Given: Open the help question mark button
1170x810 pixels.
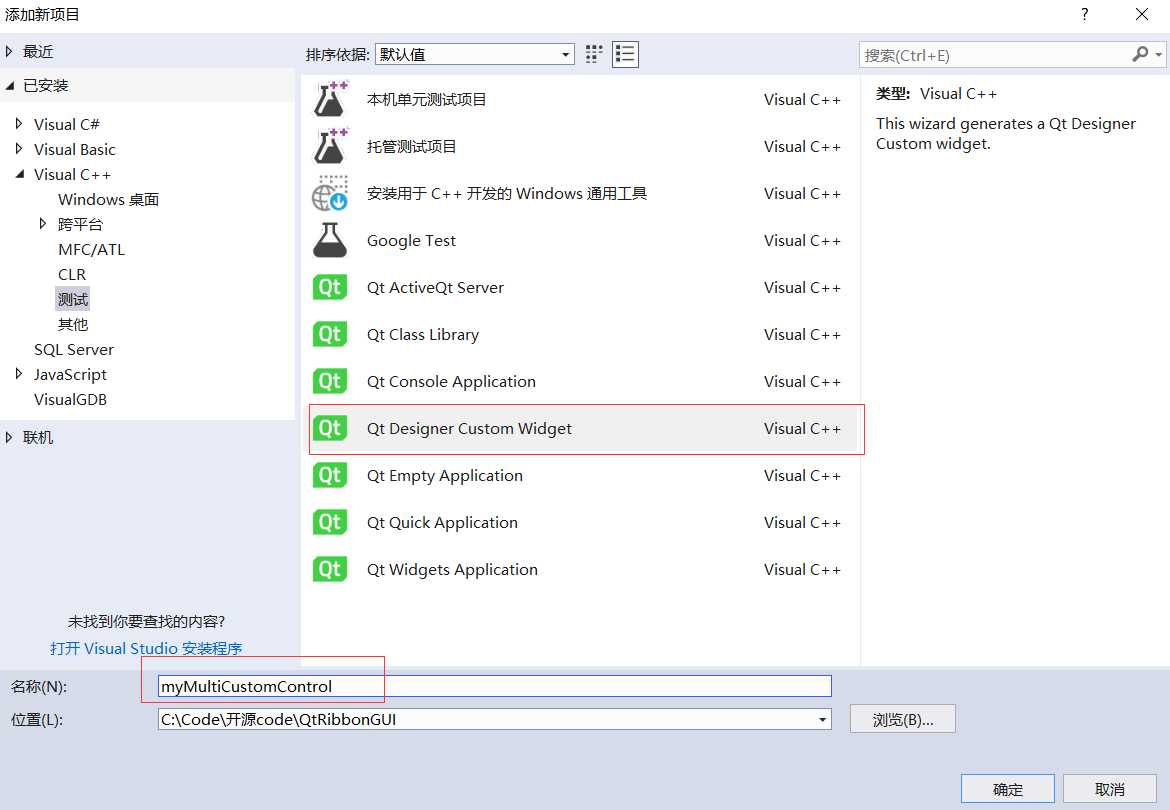Looking at the screenshot, I should pos(1084,14).
